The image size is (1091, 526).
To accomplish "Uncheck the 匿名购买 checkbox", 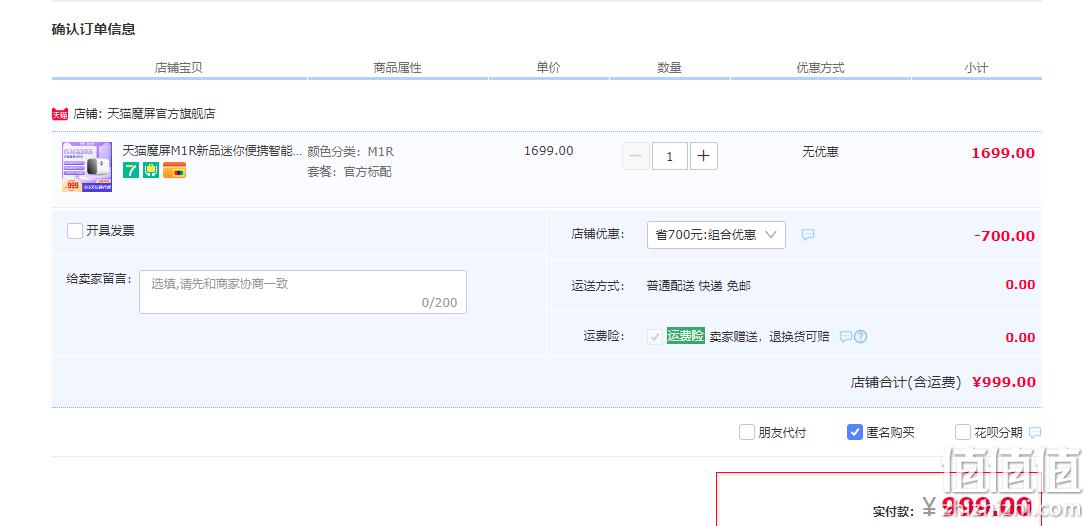I will tap(854, 432).
